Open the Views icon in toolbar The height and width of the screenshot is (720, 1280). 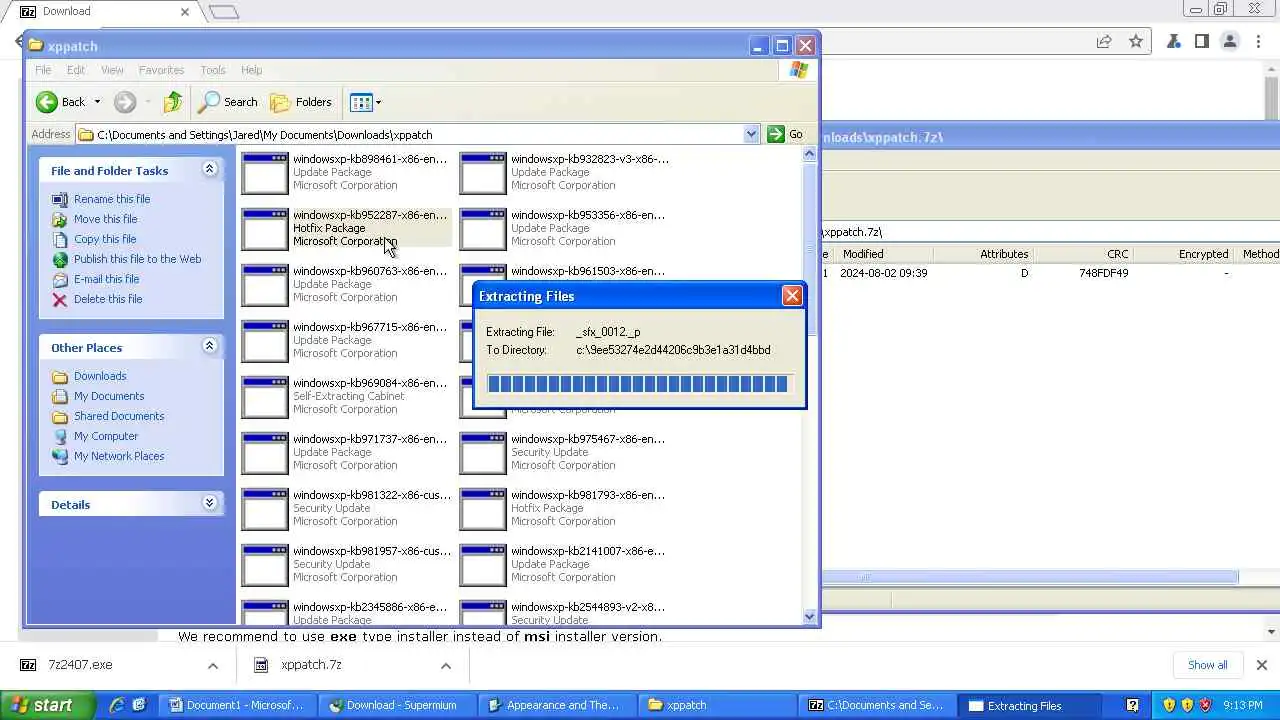pos(361,102)
